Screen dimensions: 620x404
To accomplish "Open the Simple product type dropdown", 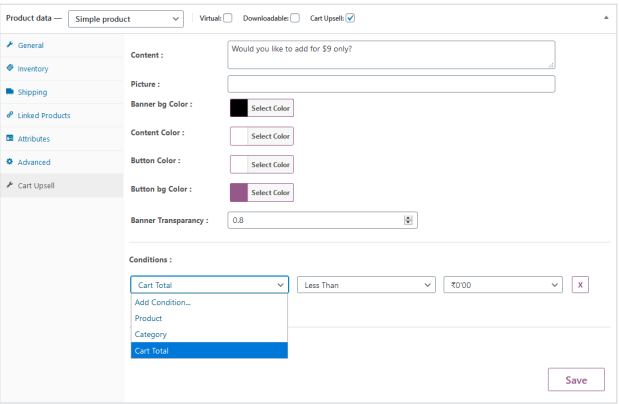I will click(x=126, y=19).
